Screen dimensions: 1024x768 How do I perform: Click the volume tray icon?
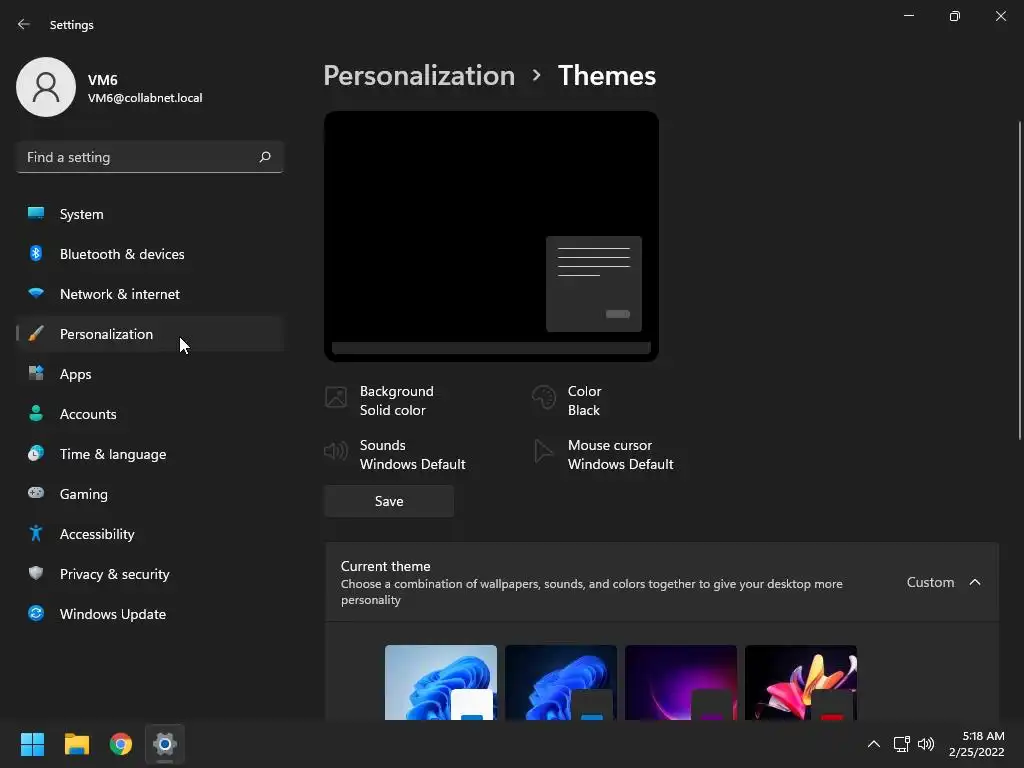tap(925, 744)
